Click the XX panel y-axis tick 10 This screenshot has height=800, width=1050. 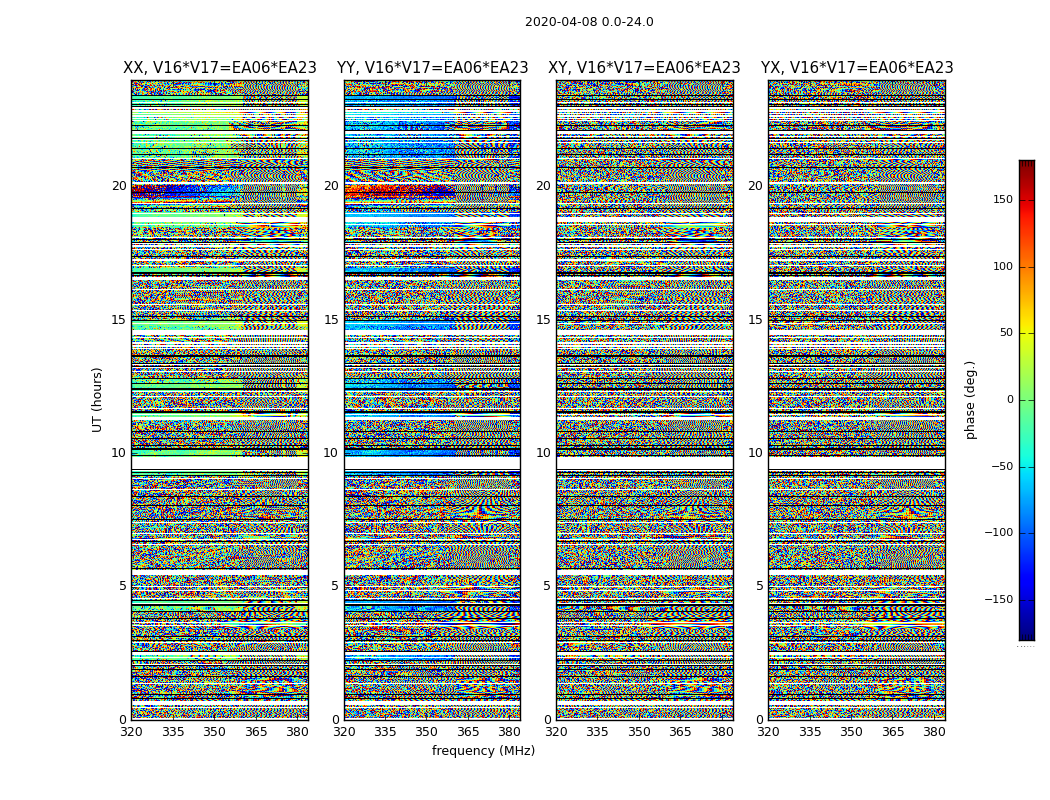click(x=119, y=453)
